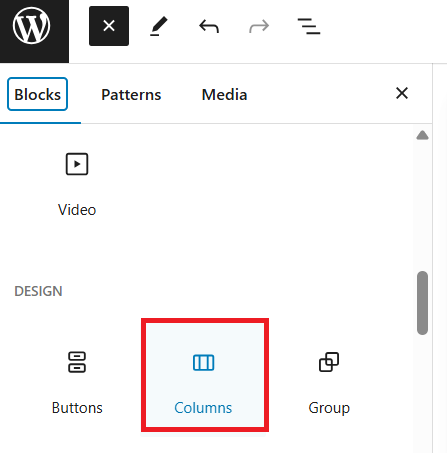Select the Tools pencil icon

coord(159,26)
